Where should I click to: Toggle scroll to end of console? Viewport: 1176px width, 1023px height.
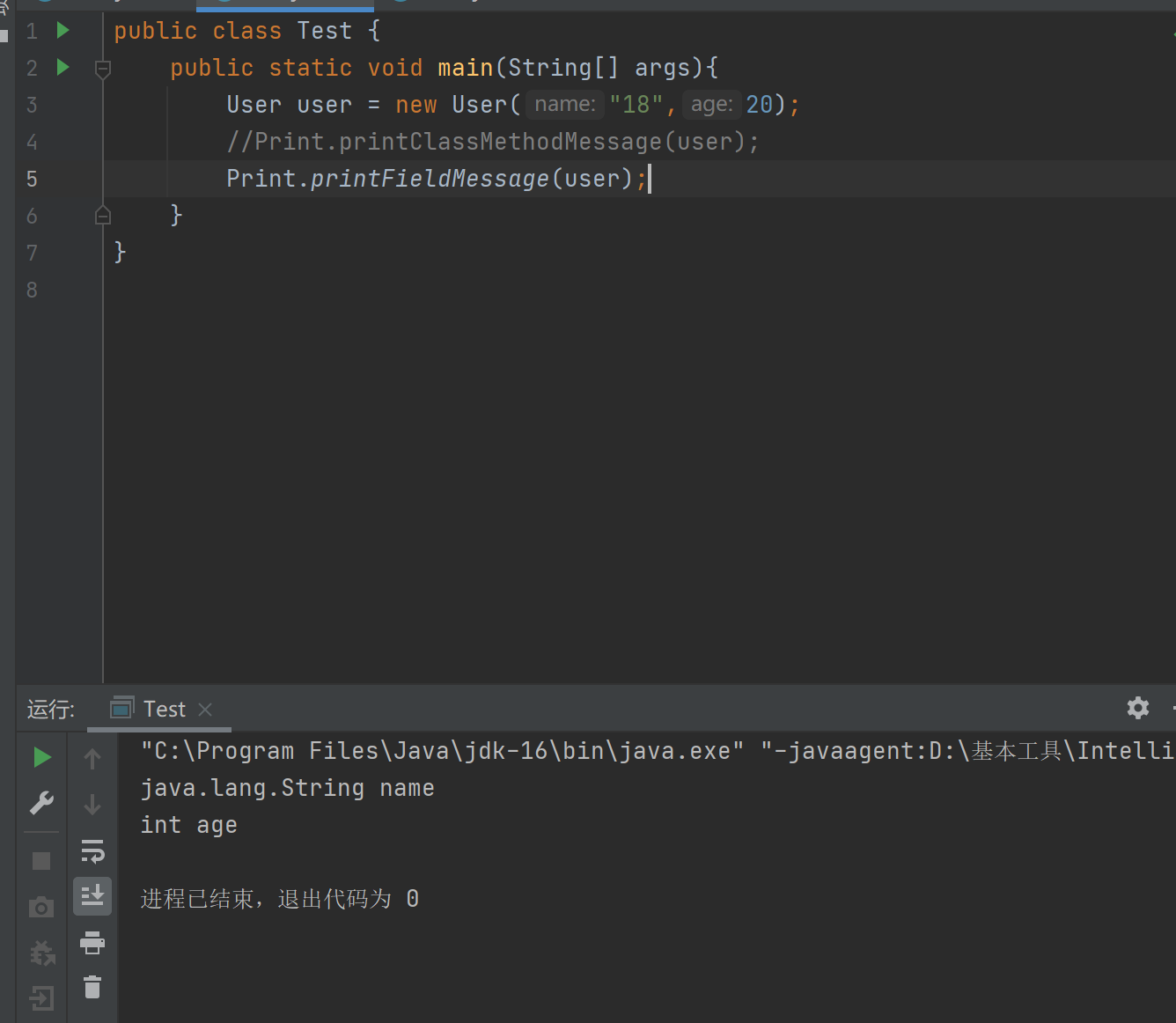(x=92, y=896)
